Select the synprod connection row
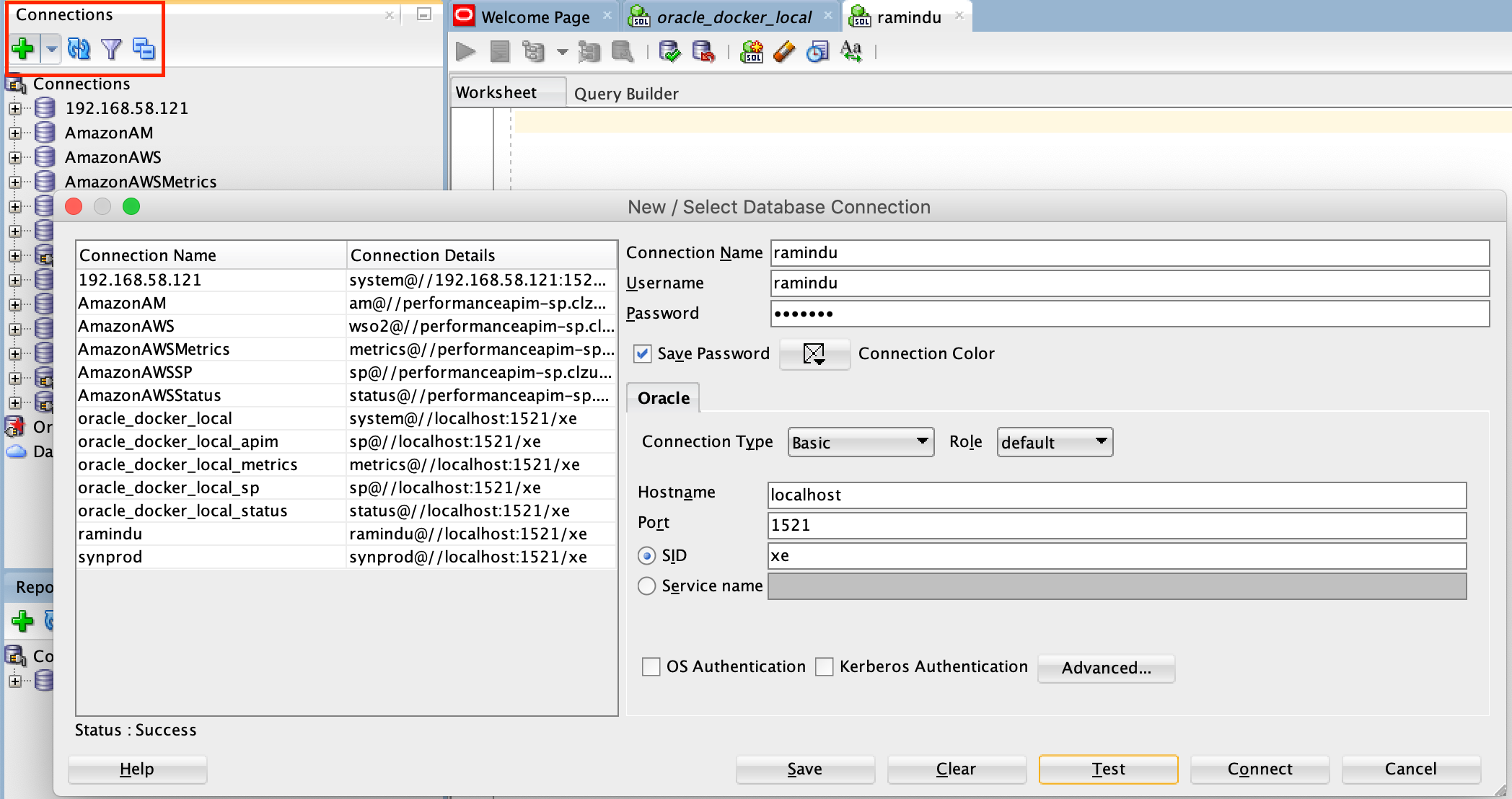Screen dimensions: 1512x799 346,557
